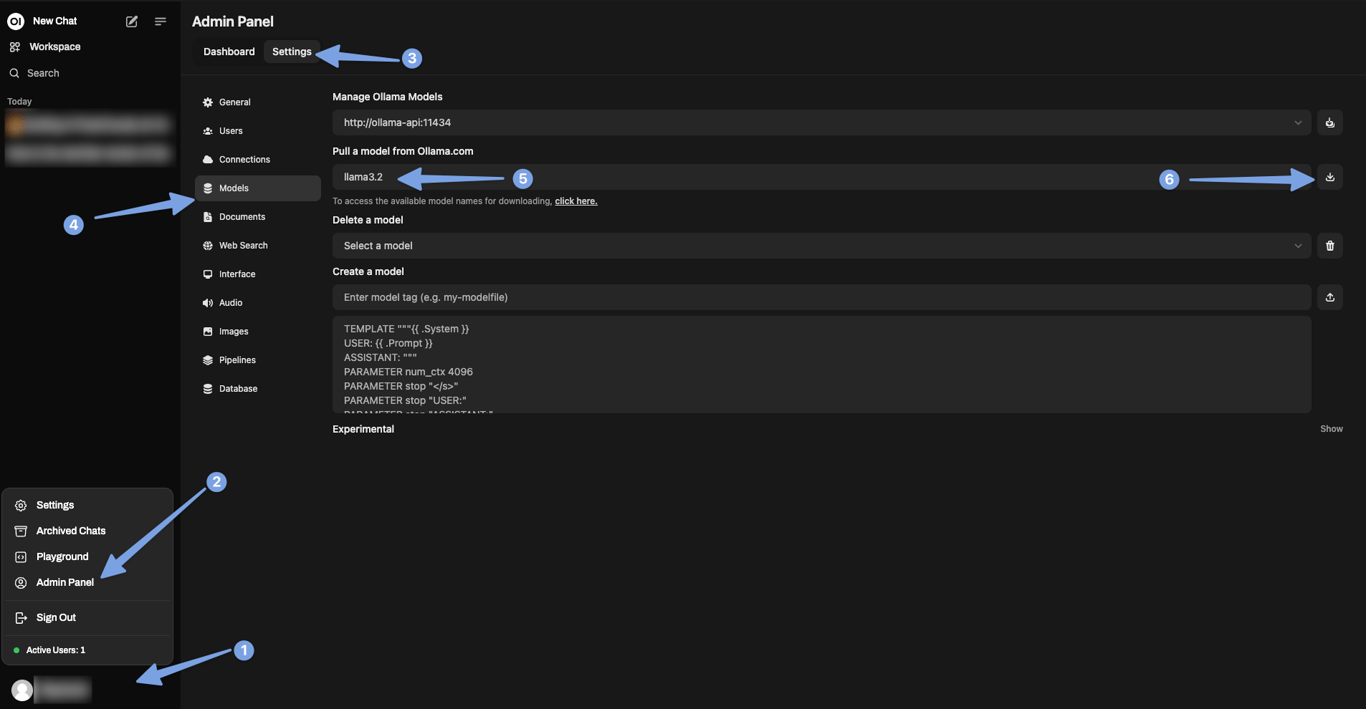Click the user profile avatar

click(22, 690)
